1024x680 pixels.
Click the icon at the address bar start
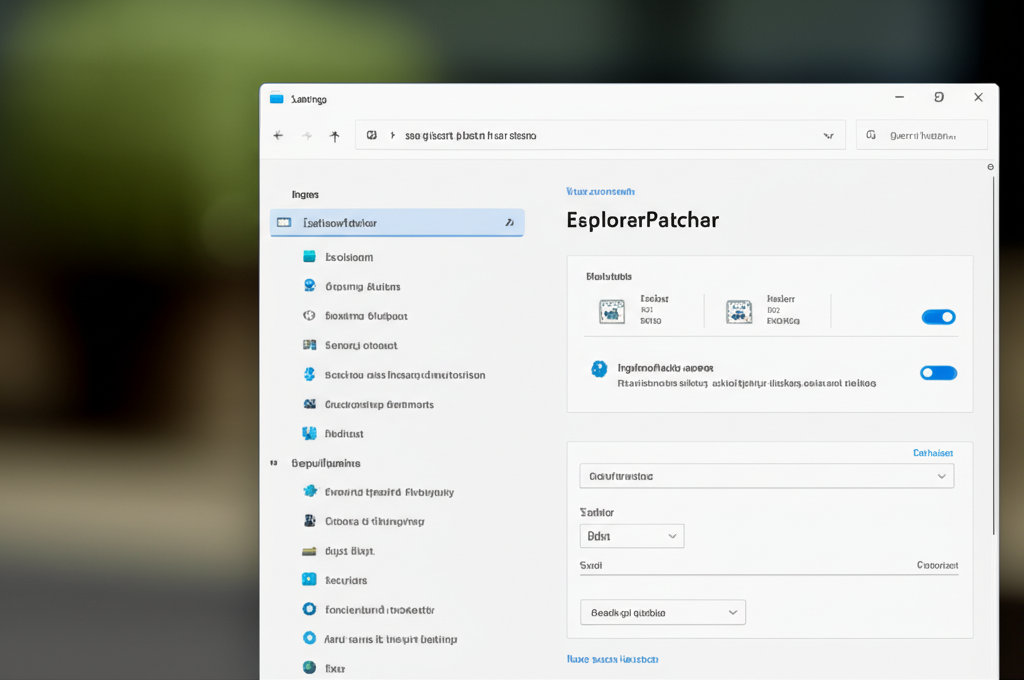[372, 135]
